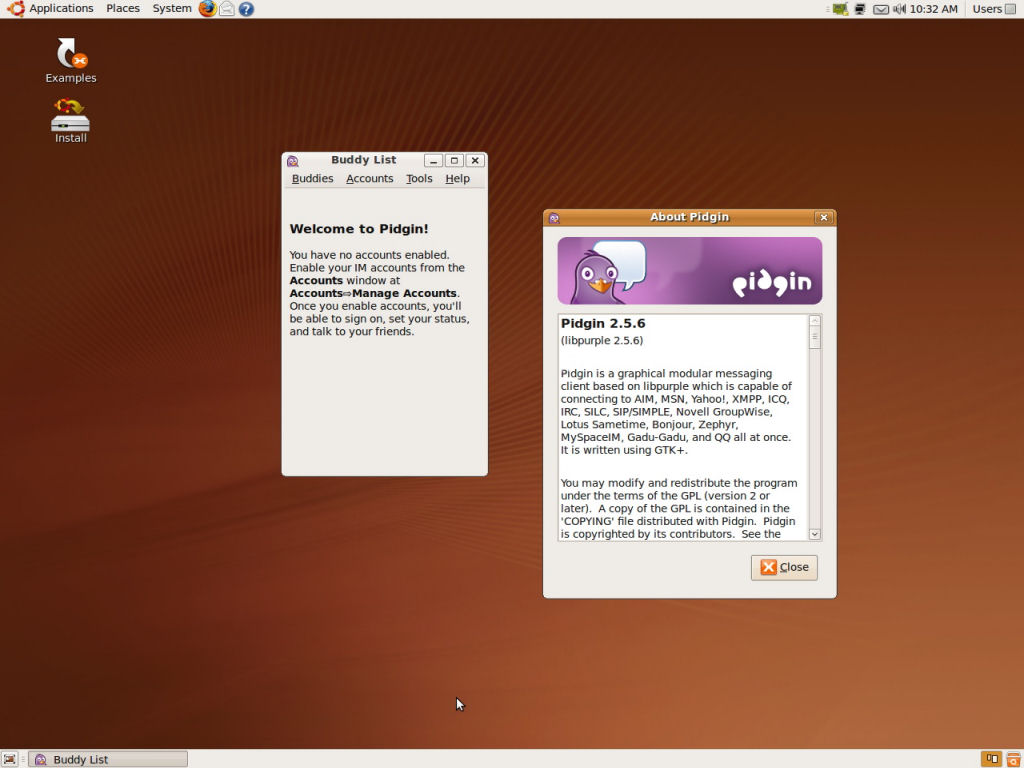
Task: Open the Places menu
Action: [122, 9]
